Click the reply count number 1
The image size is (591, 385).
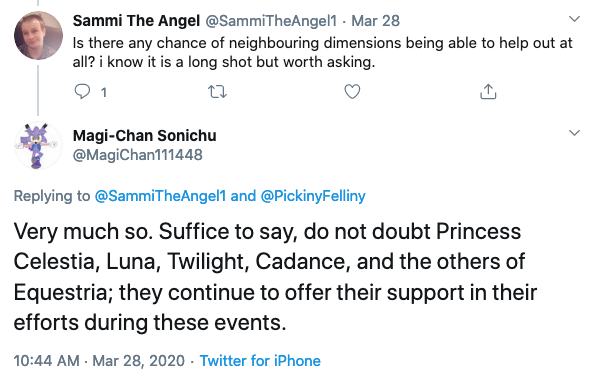point(104,92)
